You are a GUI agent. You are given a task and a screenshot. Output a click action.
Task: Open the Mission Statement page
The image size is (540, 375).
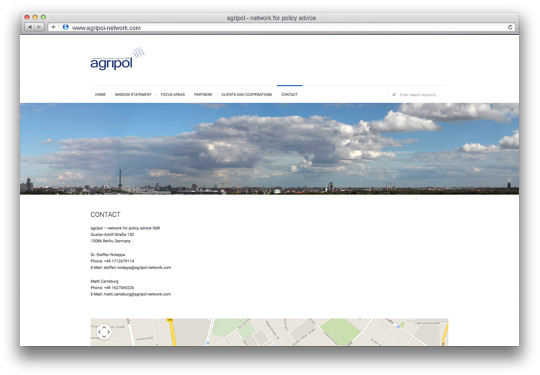pos(133,94)
